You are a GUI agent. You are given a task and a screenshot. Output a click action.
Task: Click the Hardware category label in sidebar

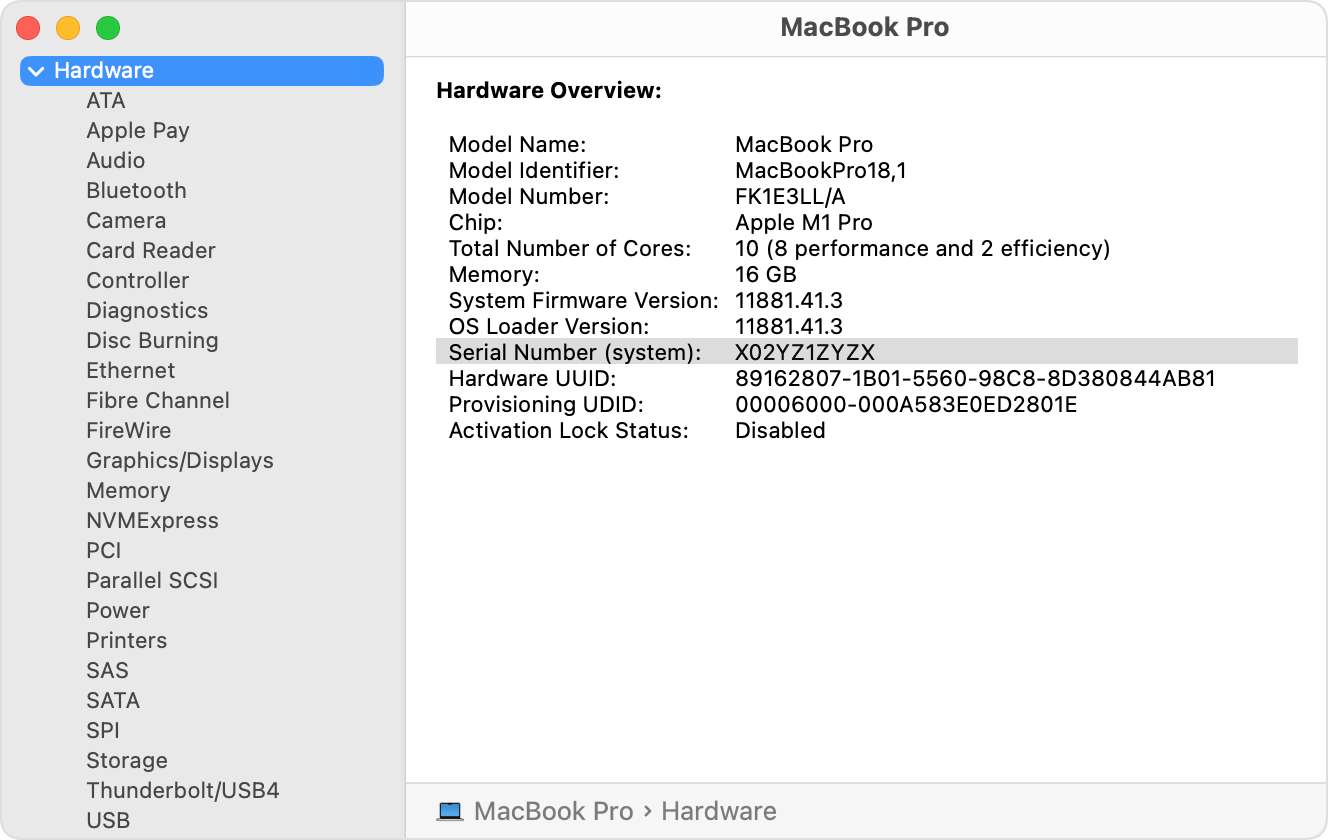click(104, 71)
